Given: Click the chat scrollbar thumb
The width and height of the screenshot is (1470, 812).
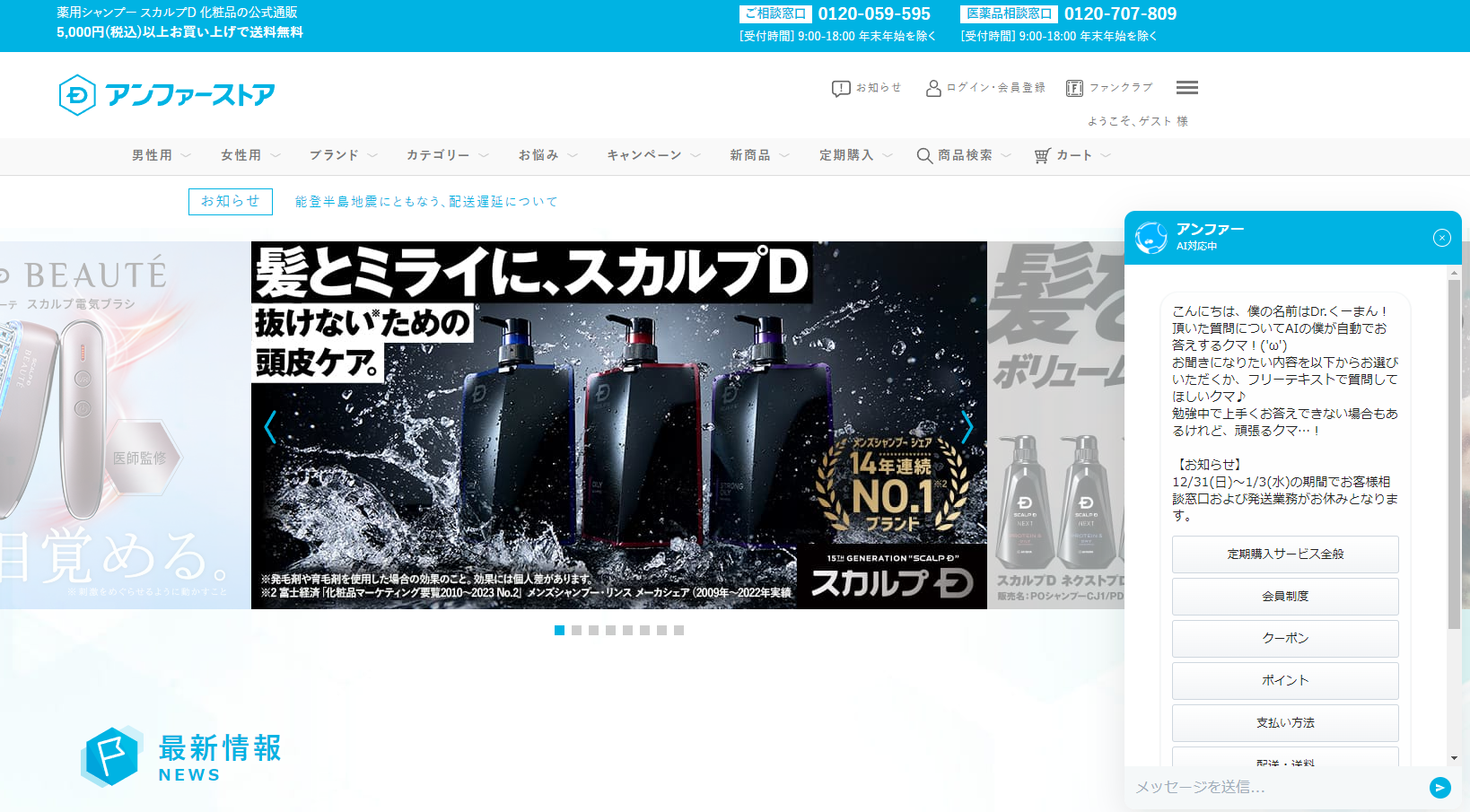Looking at the screenshot, I should tap(1454, 453).
